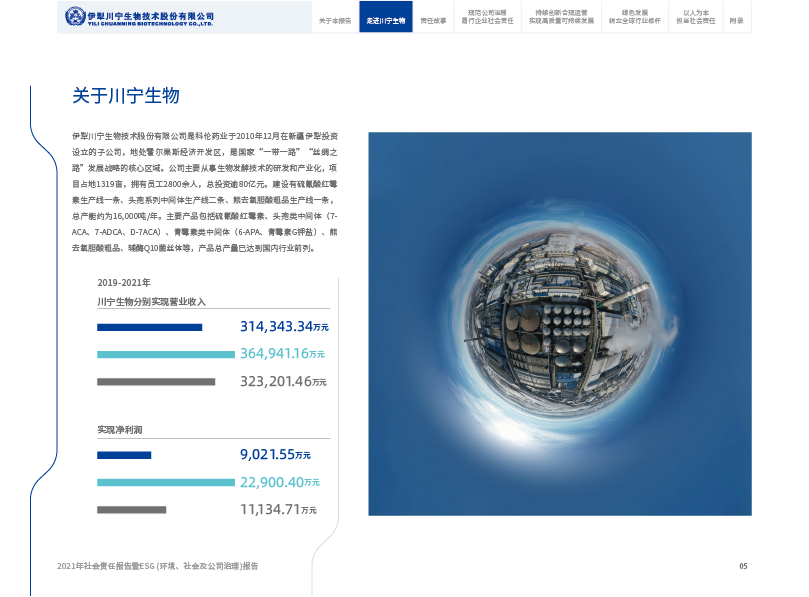Screen dimensions: 809x597
Task: Click the 2021年社会责任报告 footer text
Action: [x=158, y=566]
